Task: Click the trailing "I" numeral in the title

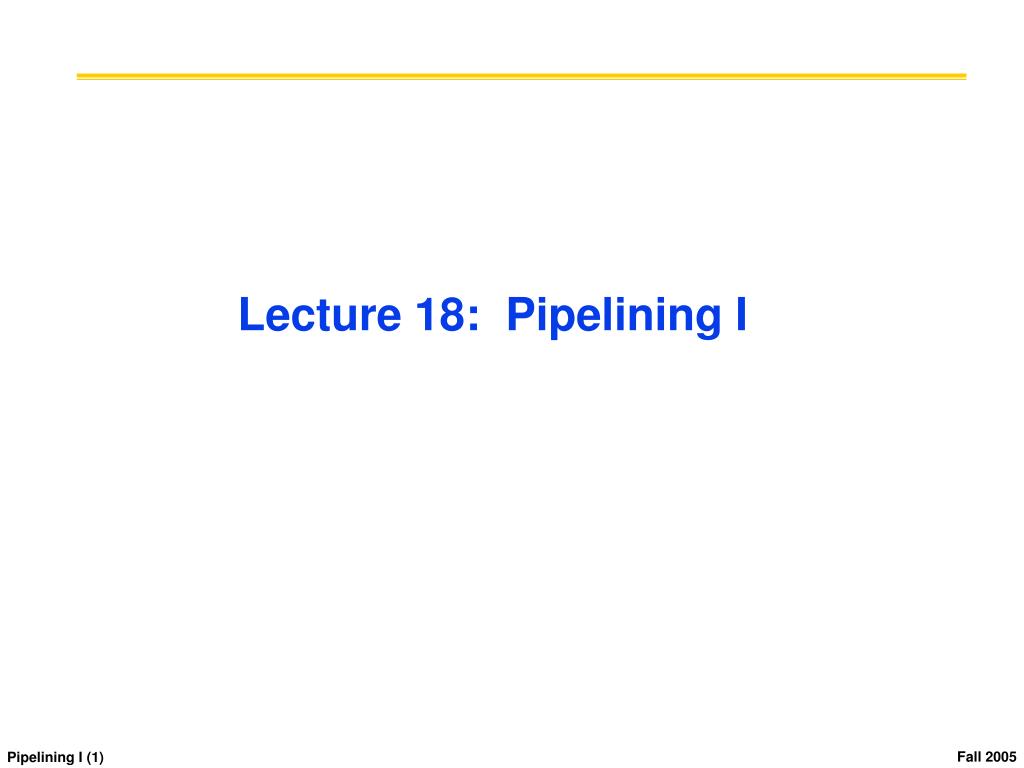Action: click(x=741, y=315)
